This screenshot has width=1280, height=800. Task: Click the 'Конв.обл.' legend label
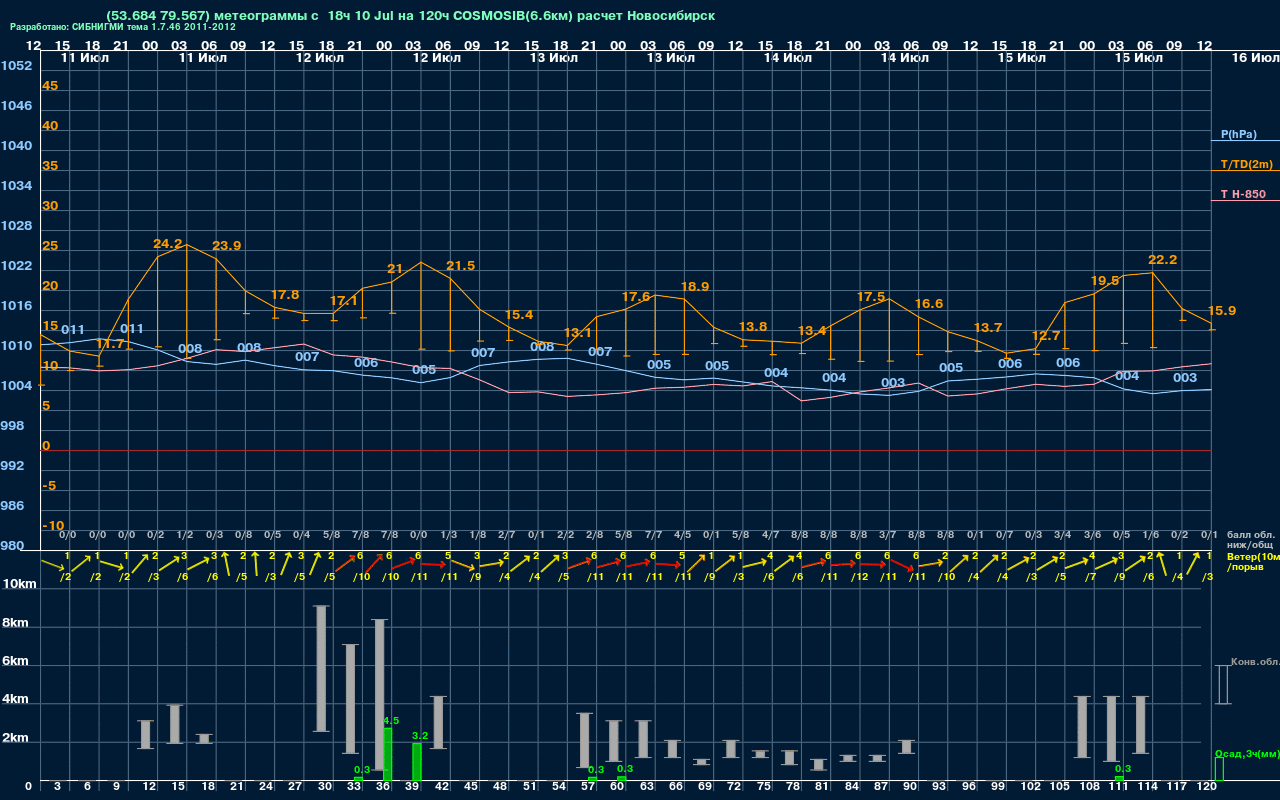pos(1254,662)
